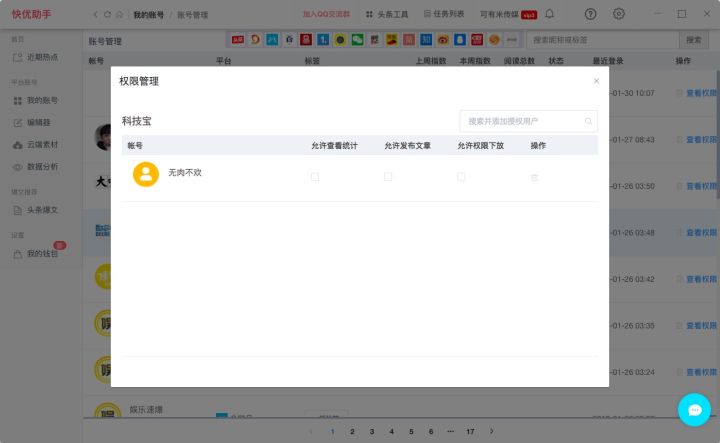Open settings with the gear icon
720x443 pixels.
pos(619,14)
